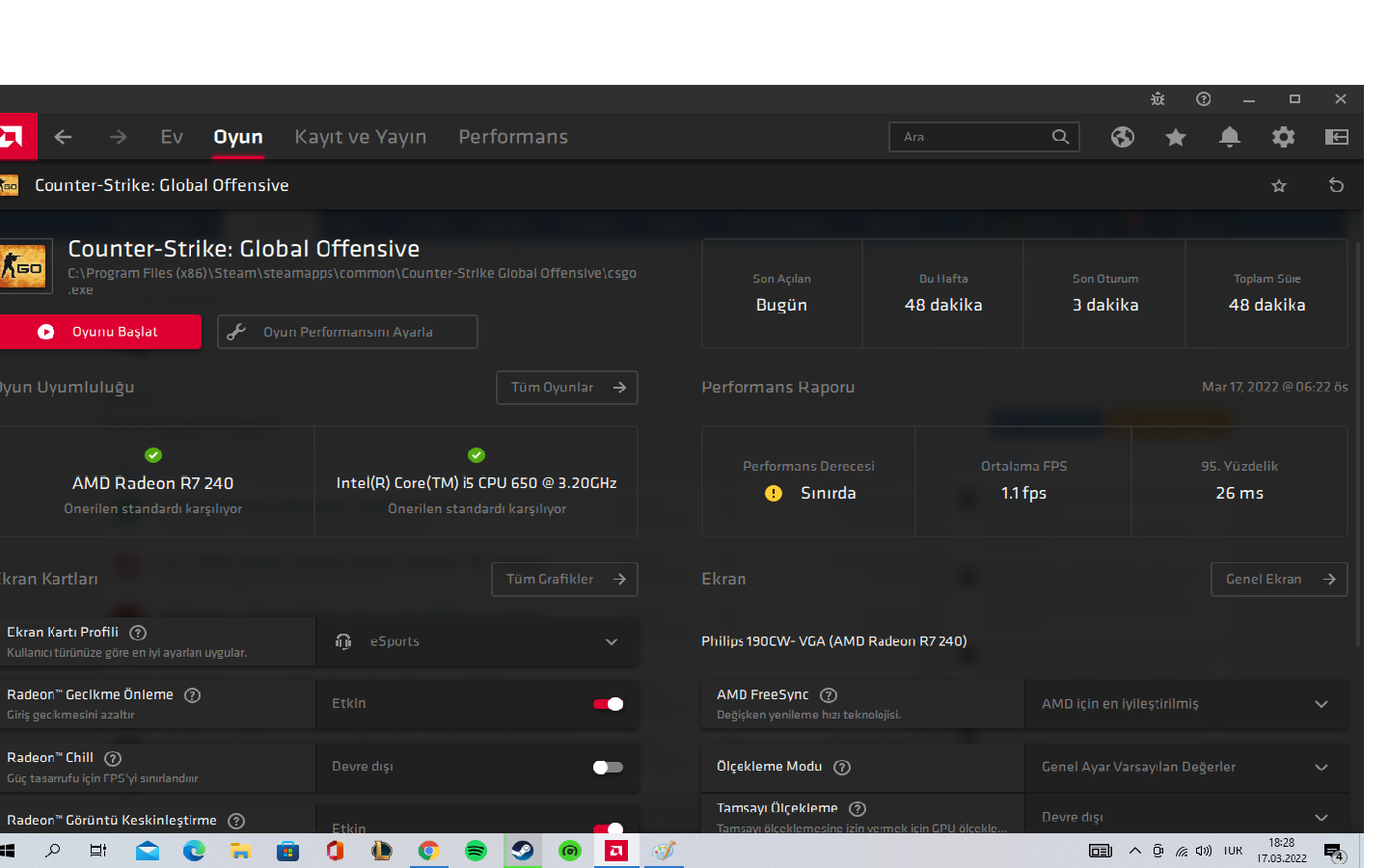This screenshot has height=868, width=1389.
Task: Open Steam from the taskbar
Action: tap(523, 851)
